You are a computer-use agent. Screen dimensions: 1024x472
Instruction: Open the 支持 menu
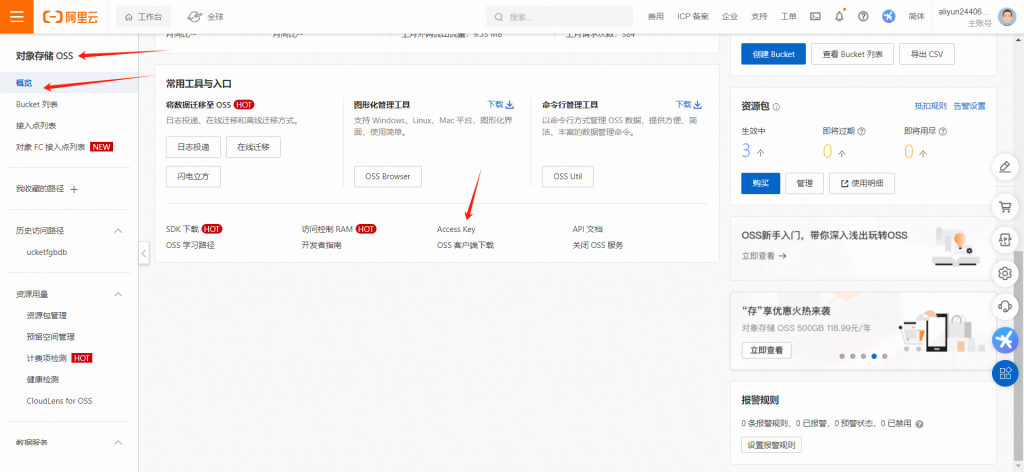click(760, 17)
